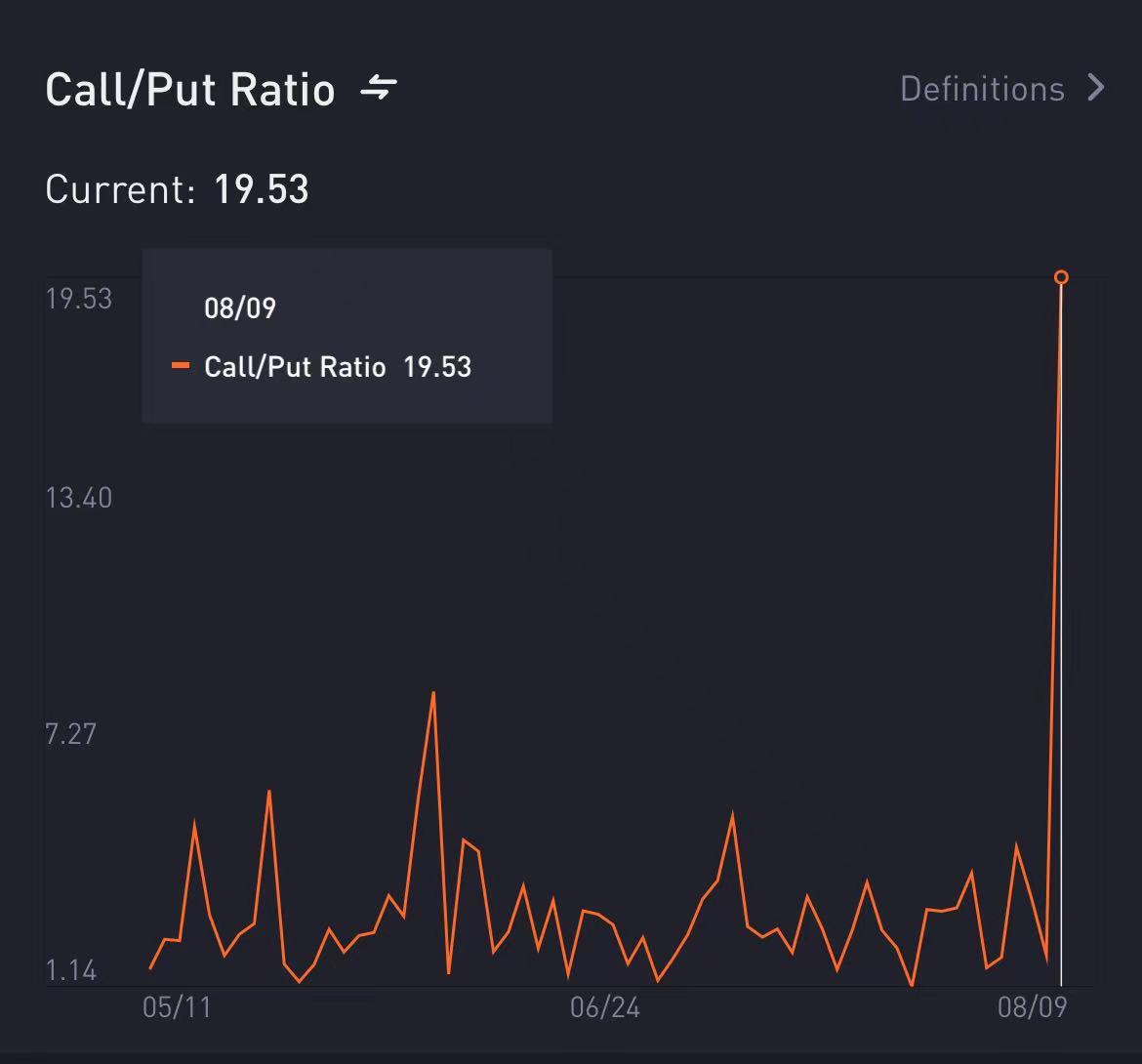Click the 1.14 y-axis label
This screenshot has width=1142, height=1064.
tap(70, 970)
